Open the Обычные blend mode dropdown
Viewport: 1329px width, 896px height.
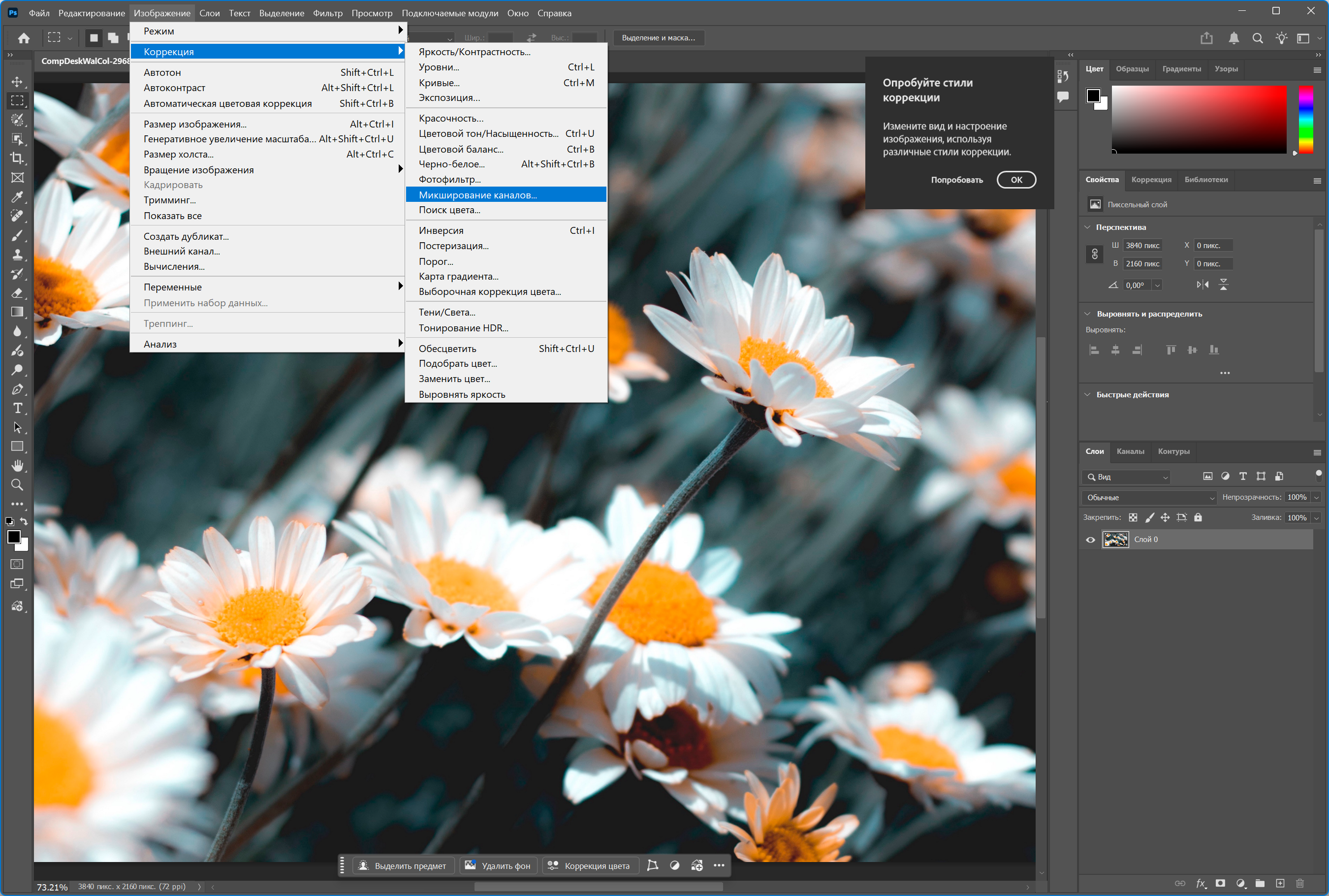coord(1149,497)
